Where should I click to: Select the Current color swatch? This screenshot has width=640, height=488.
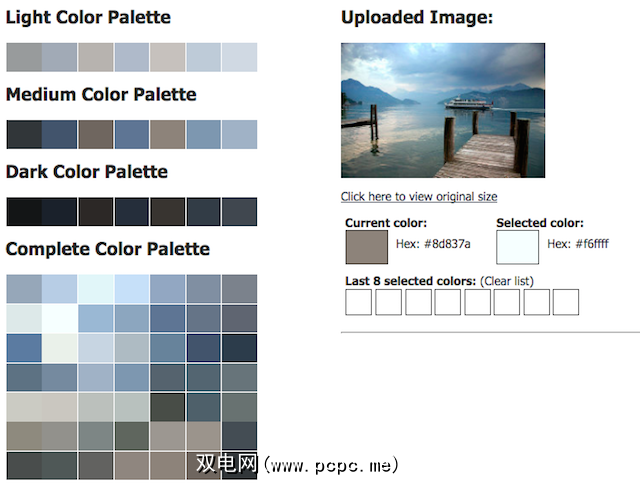click(366, 247)
